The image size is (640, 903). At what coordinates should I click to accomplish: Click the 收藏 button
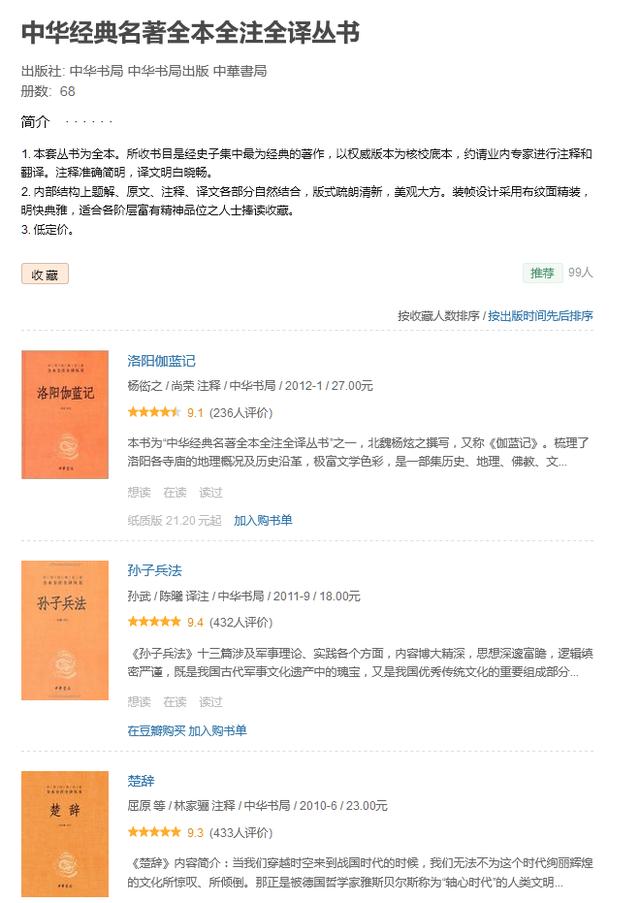click(x=45, y=274)
